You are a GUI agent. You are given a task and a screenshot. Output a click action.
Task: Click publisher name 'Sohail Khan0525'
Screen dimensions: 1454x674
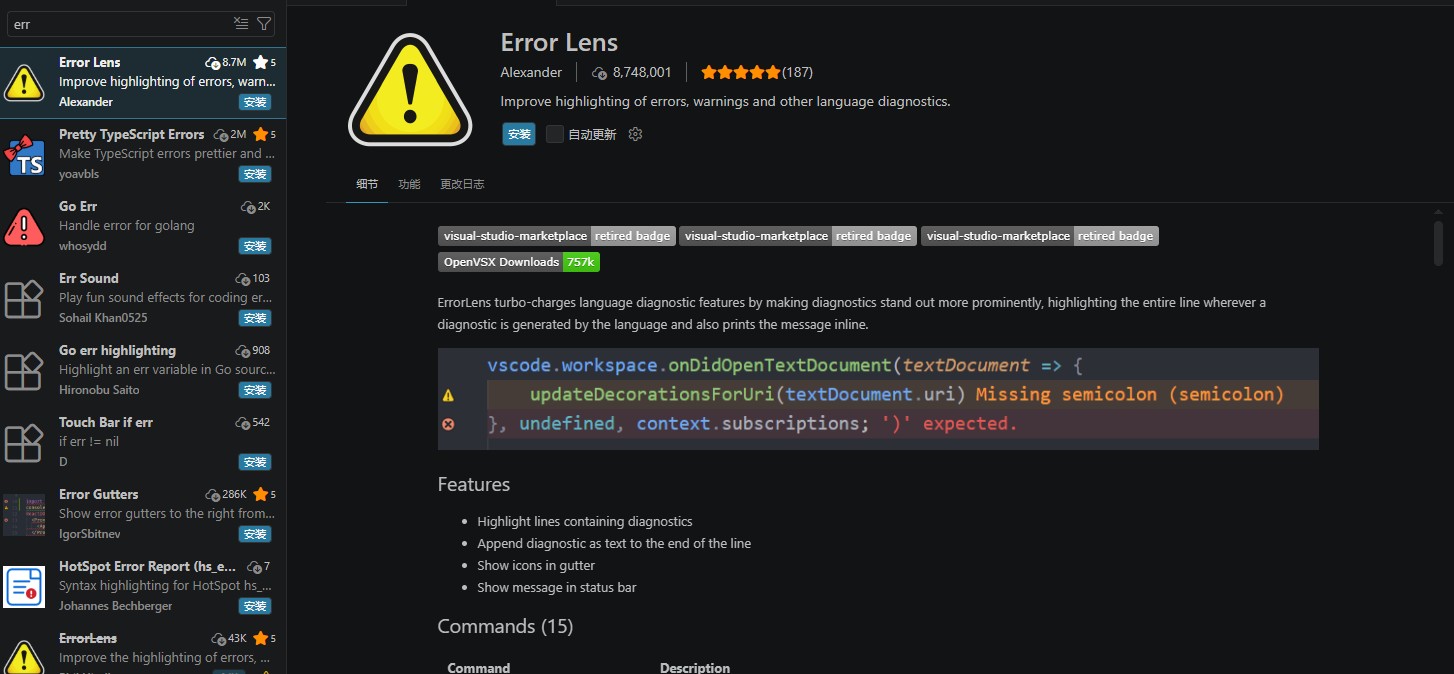point(103,318)
